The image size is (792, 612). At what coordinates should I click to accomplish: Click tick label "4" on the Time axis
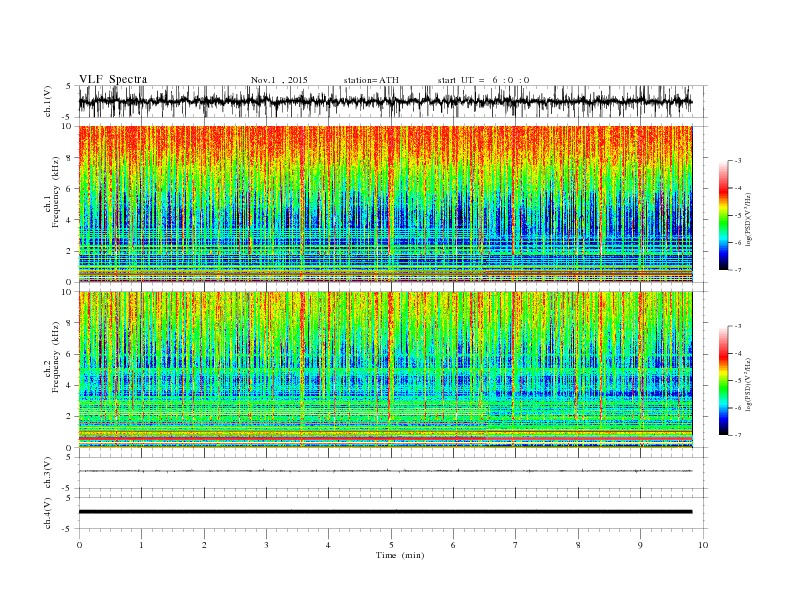[x=328, y=545]
